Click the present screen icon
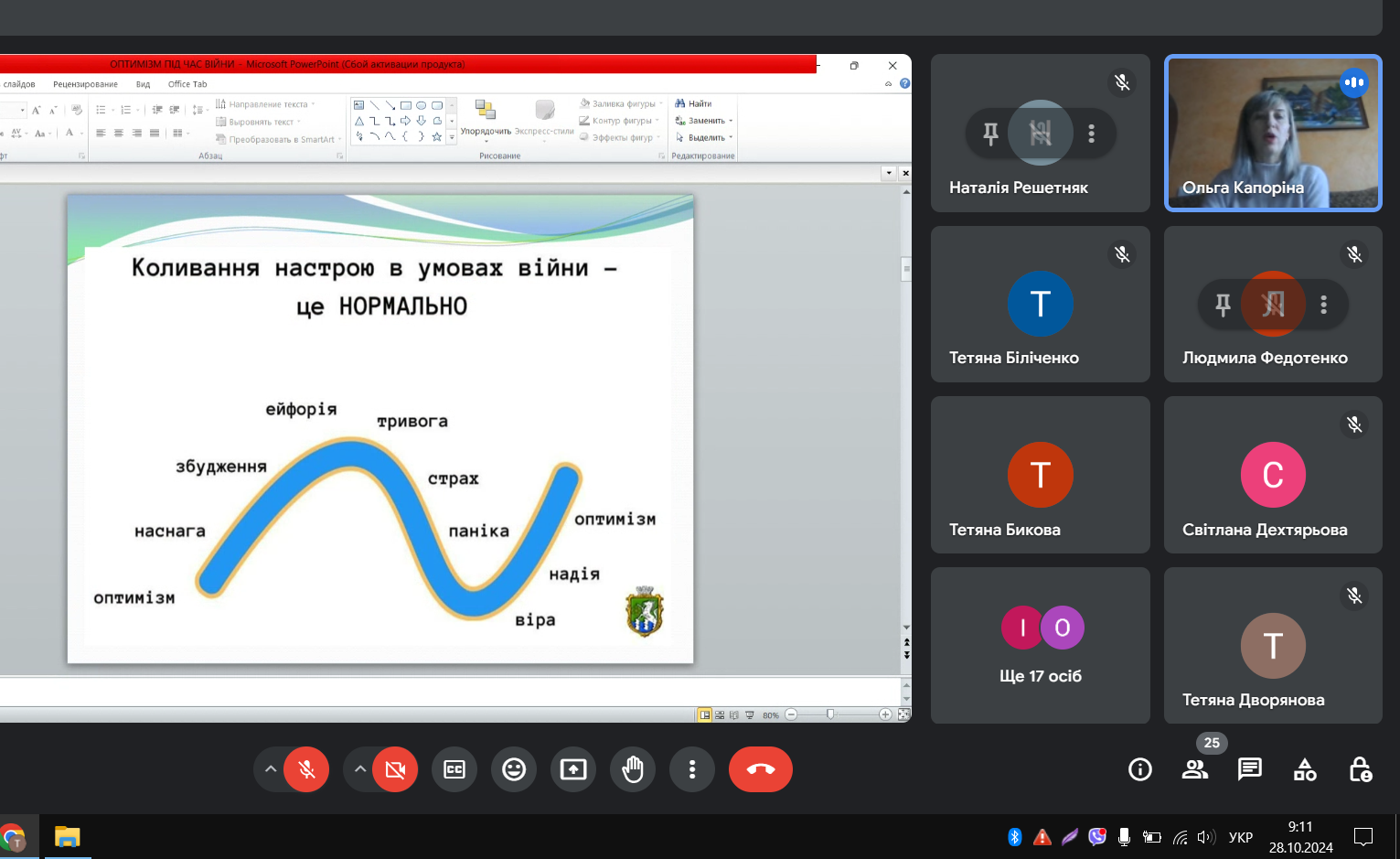 pyautogui.click(x=573, y=769)
